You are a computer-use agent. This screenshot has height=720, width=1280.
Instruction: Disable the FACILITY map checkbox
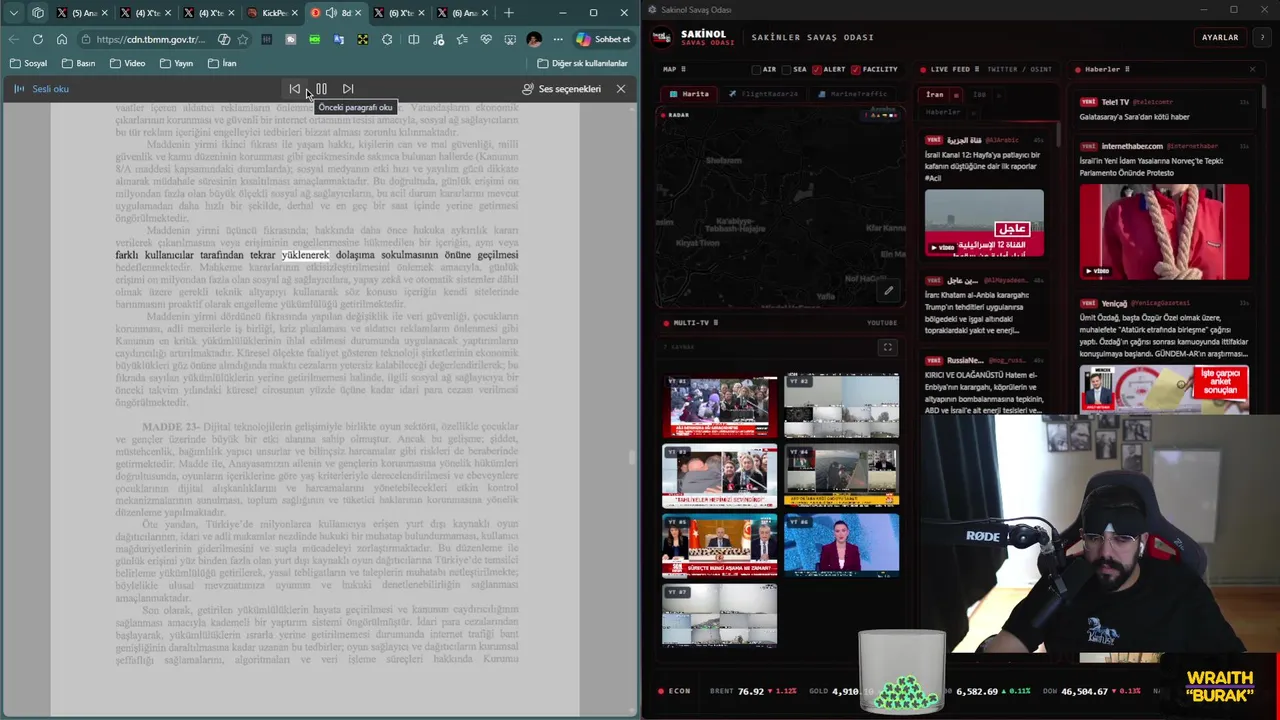pos(856,69)
